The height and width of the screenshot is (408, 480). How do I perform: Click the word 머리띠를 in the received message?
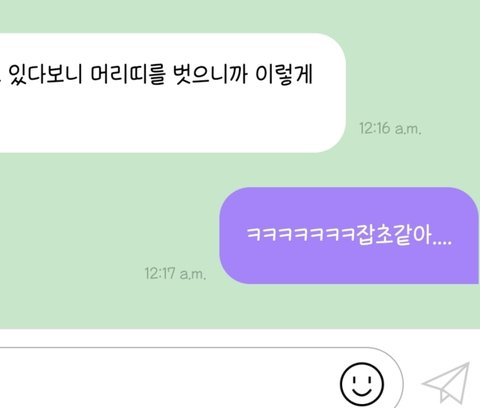click(x=128, y=74)
